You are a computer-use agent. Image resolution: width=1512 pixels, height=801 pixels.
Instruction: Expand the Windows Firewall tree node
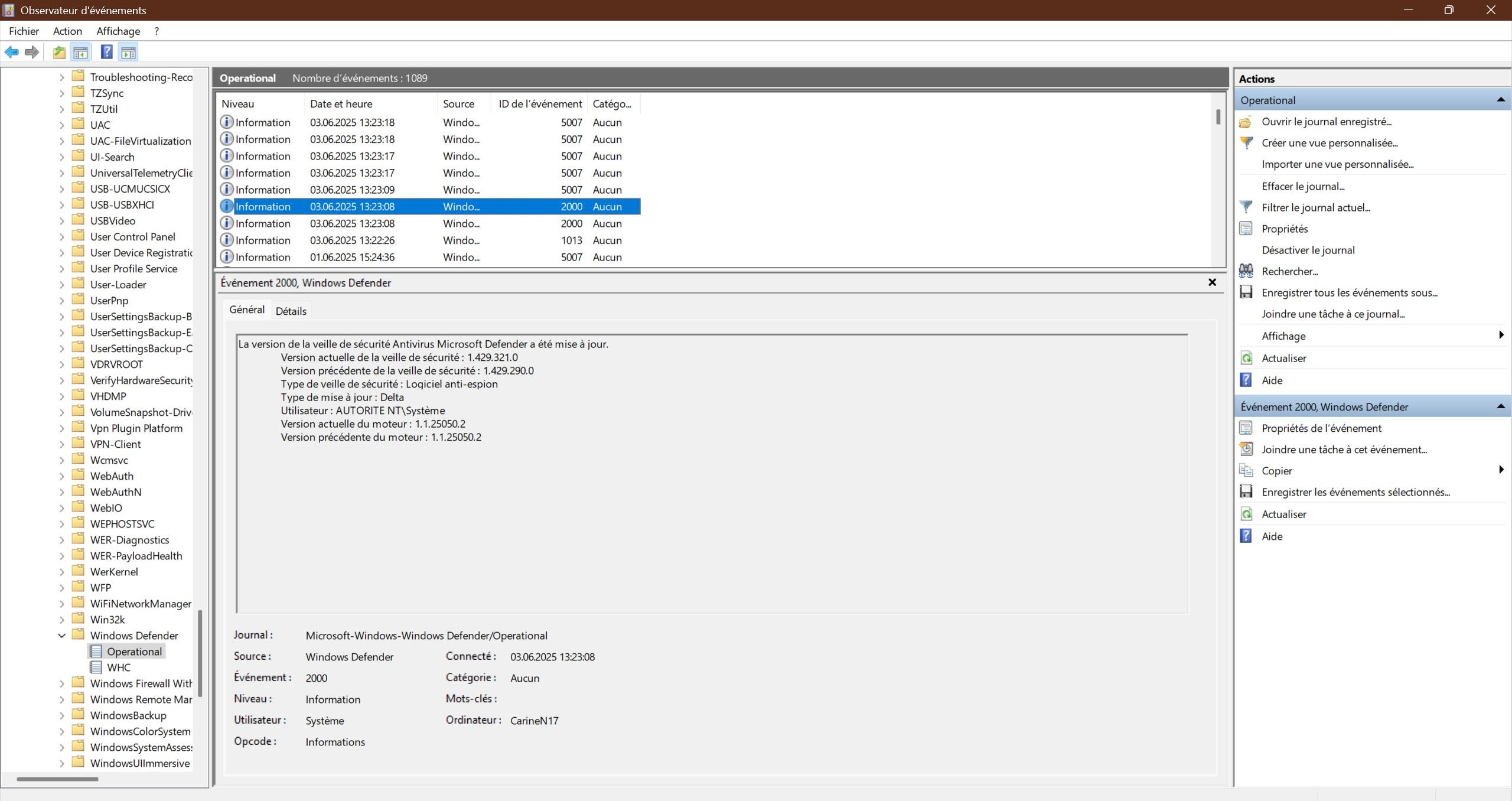pos(61,683)
